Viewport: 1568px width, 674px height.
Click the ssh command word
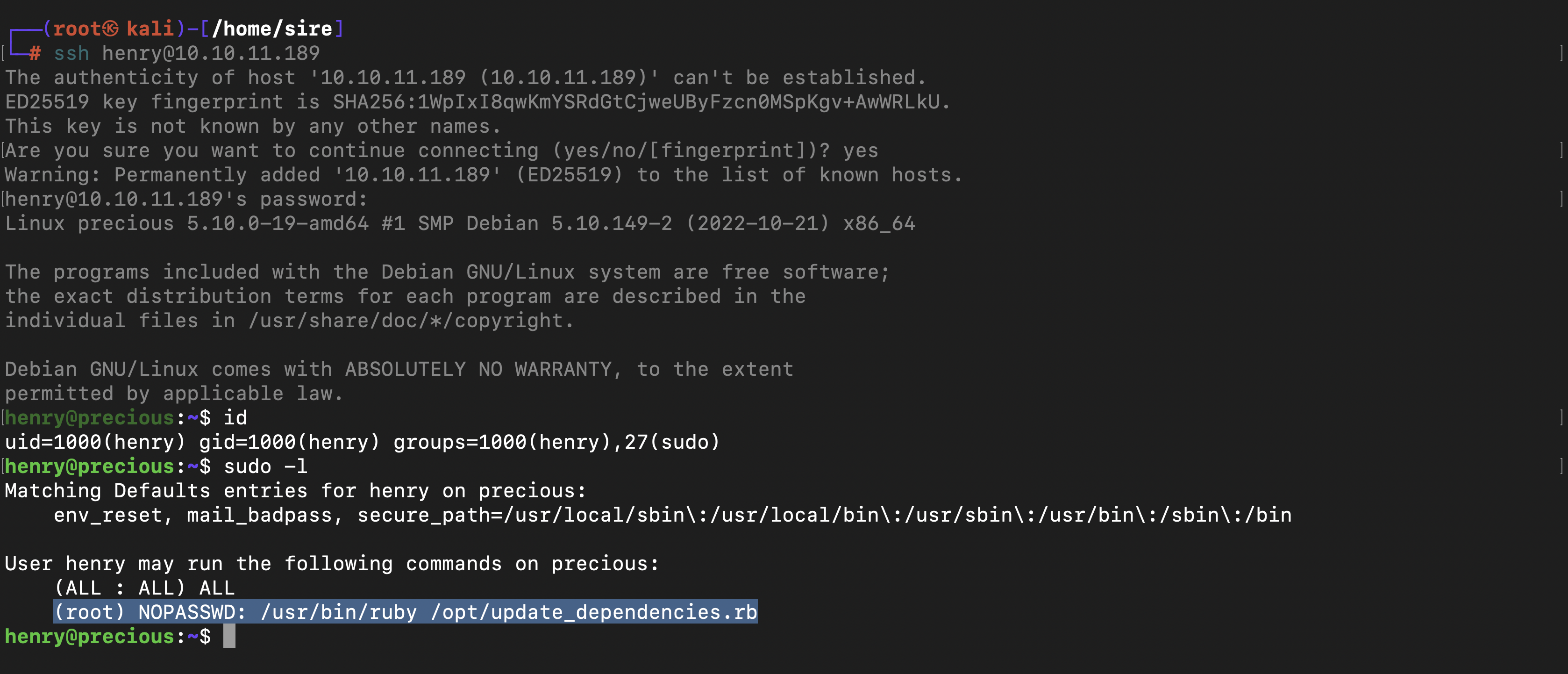point(71,53)
